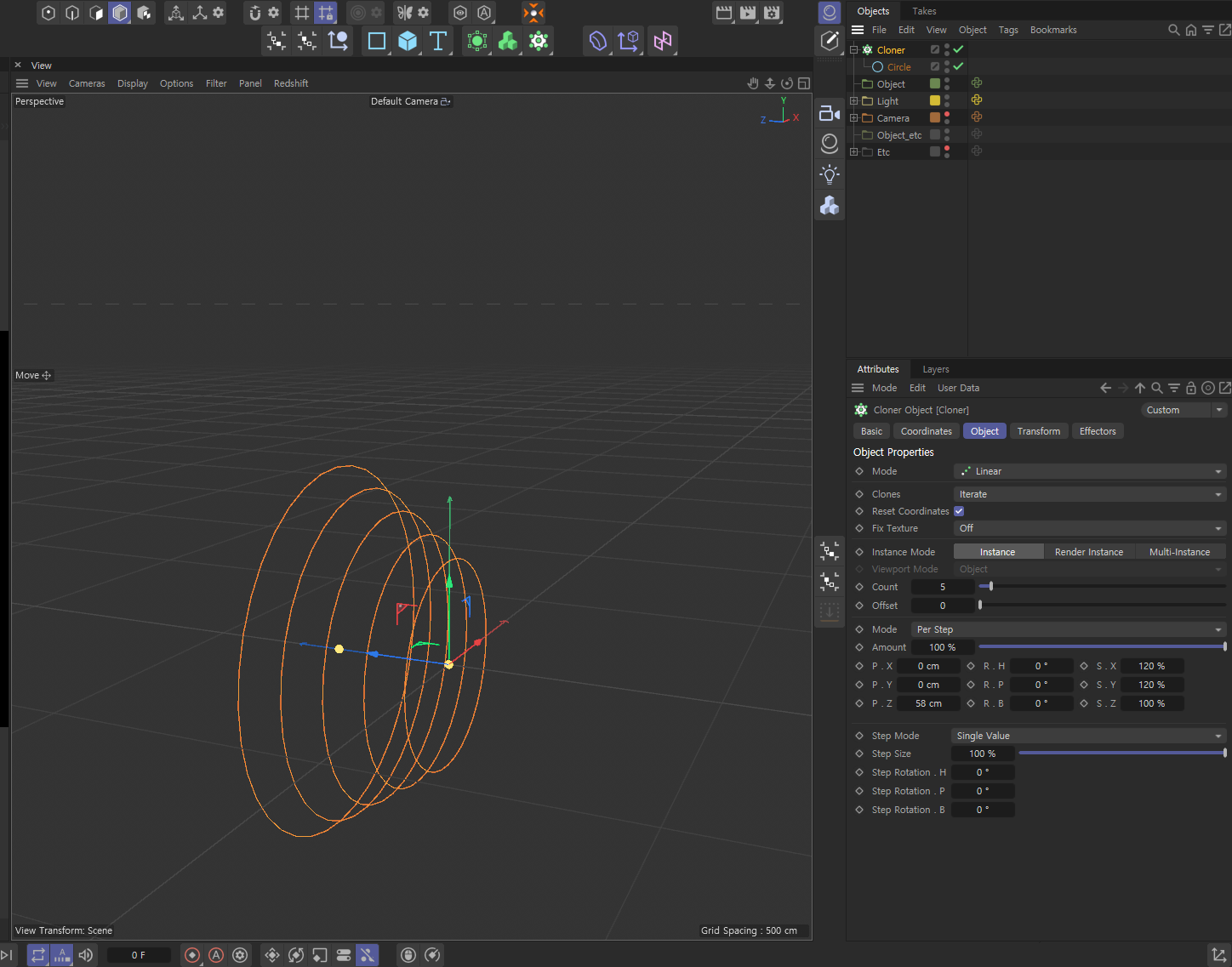Select Render Instance mode button
1232x967 pixels.
point(1089,552)
